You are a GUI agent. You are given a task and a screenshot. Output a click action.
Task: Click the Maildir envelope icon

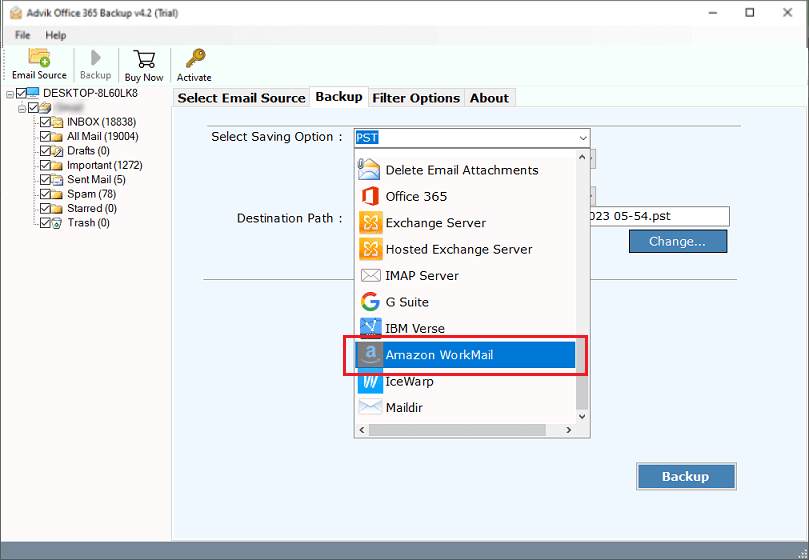point(370,407)
